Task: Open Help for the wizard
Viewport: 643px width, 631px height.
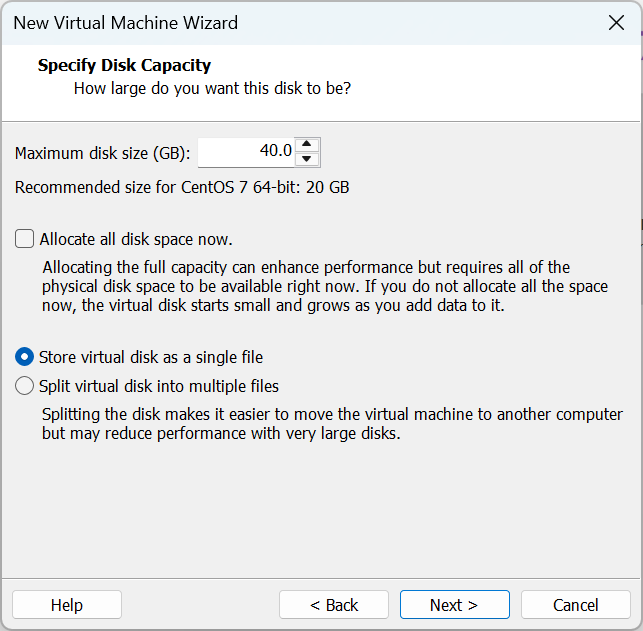Action: [67, 605]
